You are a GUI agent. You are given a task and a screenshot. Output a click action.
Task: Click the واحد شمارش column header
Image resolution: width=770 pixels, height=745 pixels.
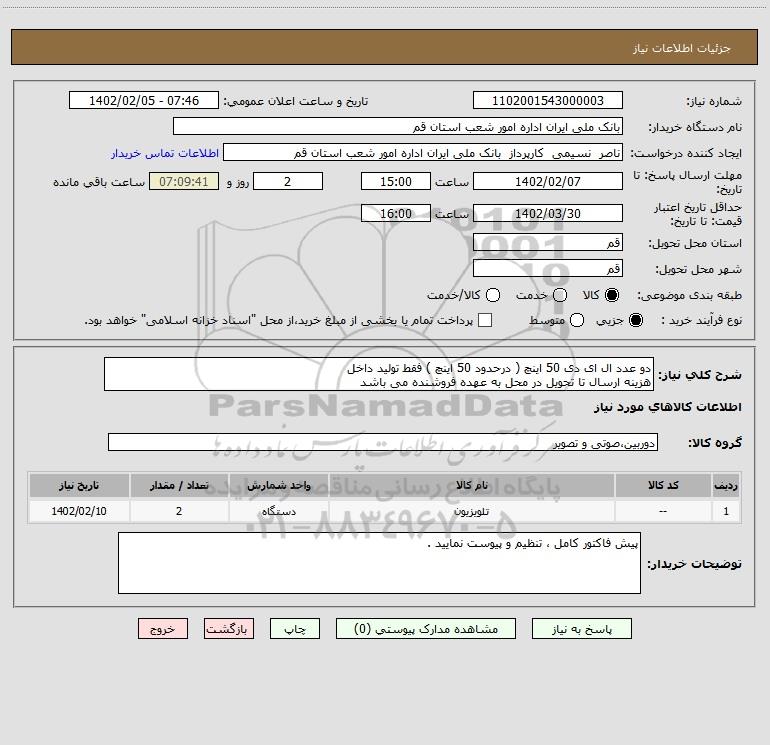[x=278, y=485]
